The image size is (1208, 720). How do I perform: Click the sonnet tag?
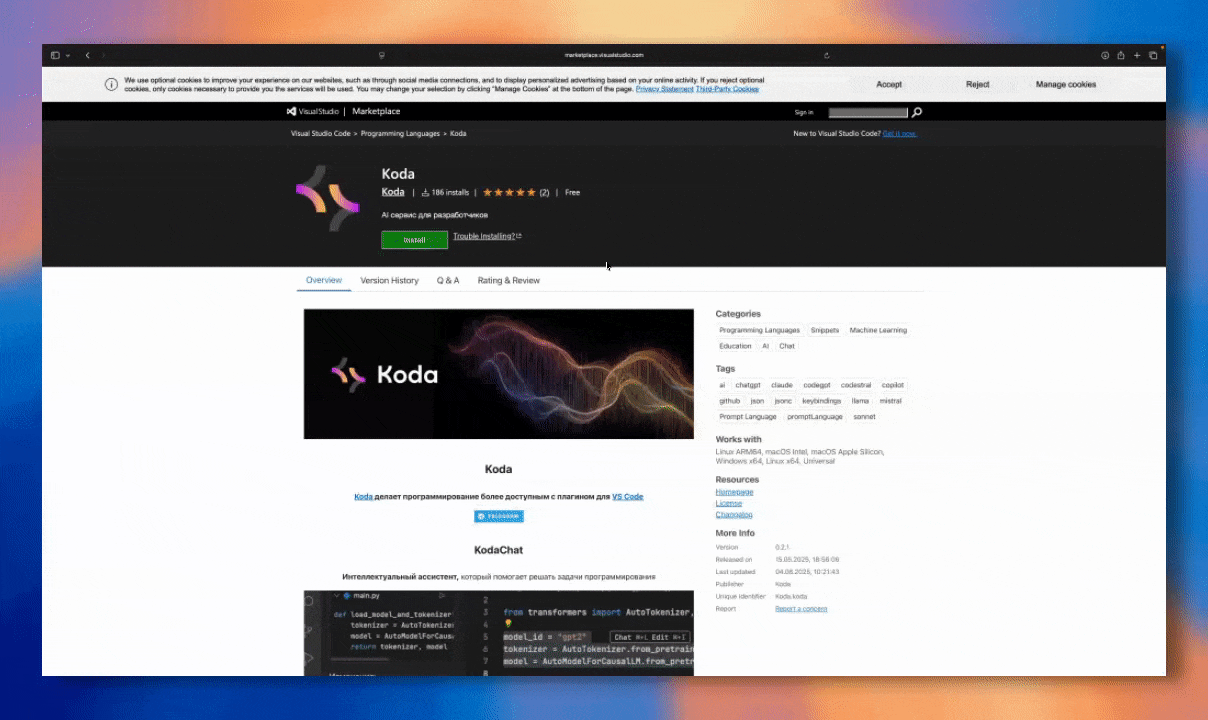865,417
